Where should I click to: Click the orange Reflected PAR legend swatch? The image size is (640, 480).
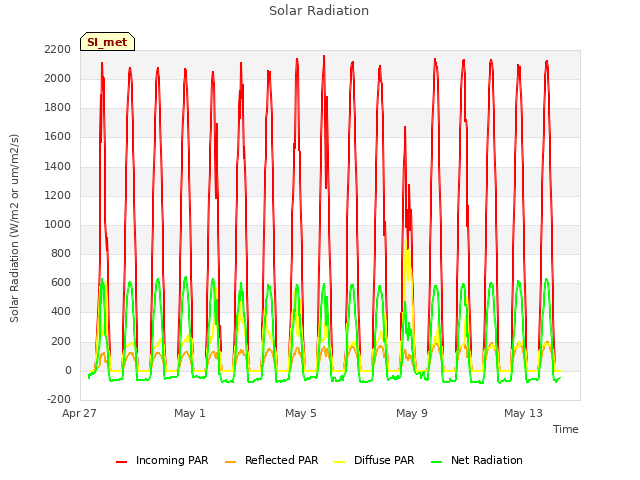[x=231, y=462]
